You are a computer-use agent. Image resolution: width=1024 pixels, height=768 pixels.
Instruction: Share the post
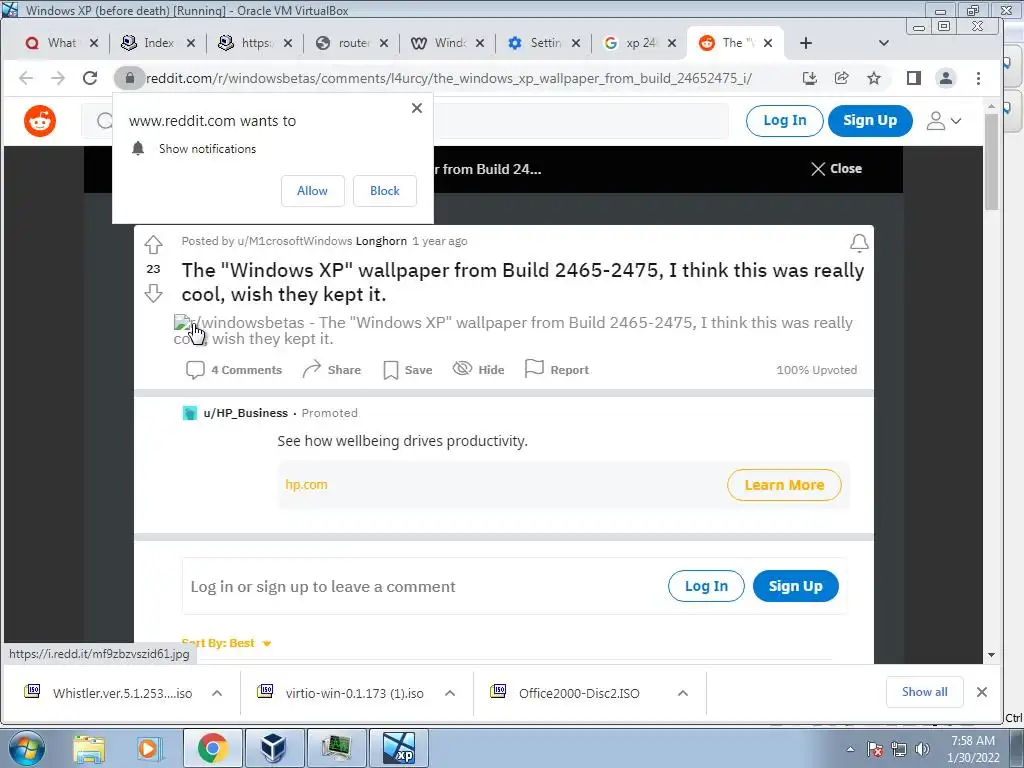tap(332, 370)
